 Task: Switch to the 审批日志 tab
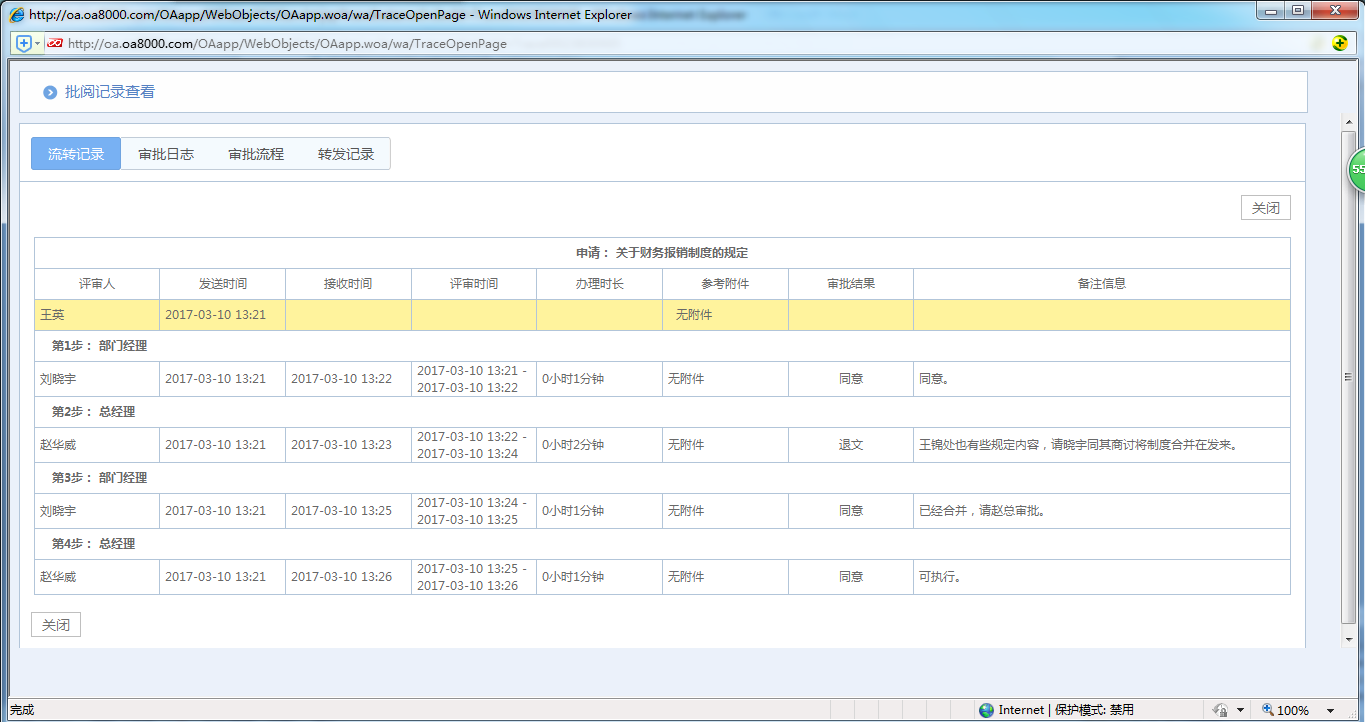tap(166, 154)
